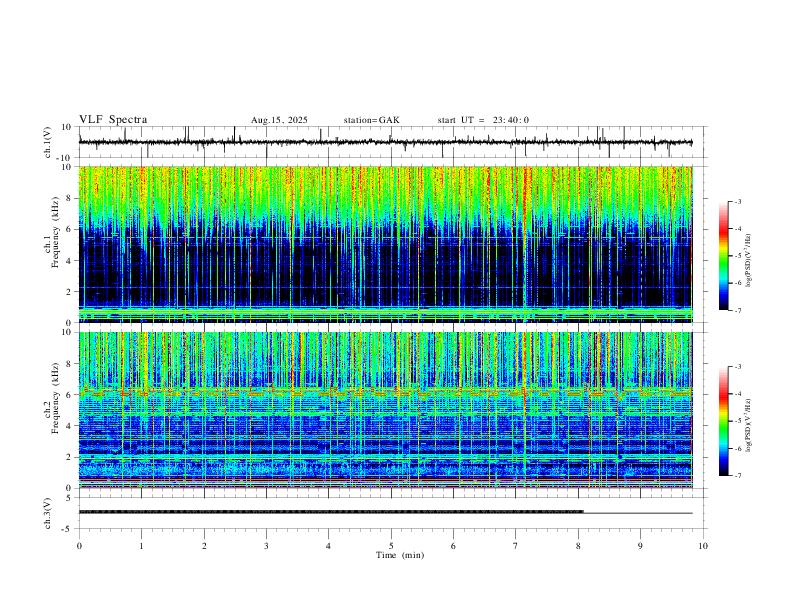792x612 pixels.
Task: Click the ch.2 'Frequency (kHz)' axis label
Action: click(x=55, y=397)
